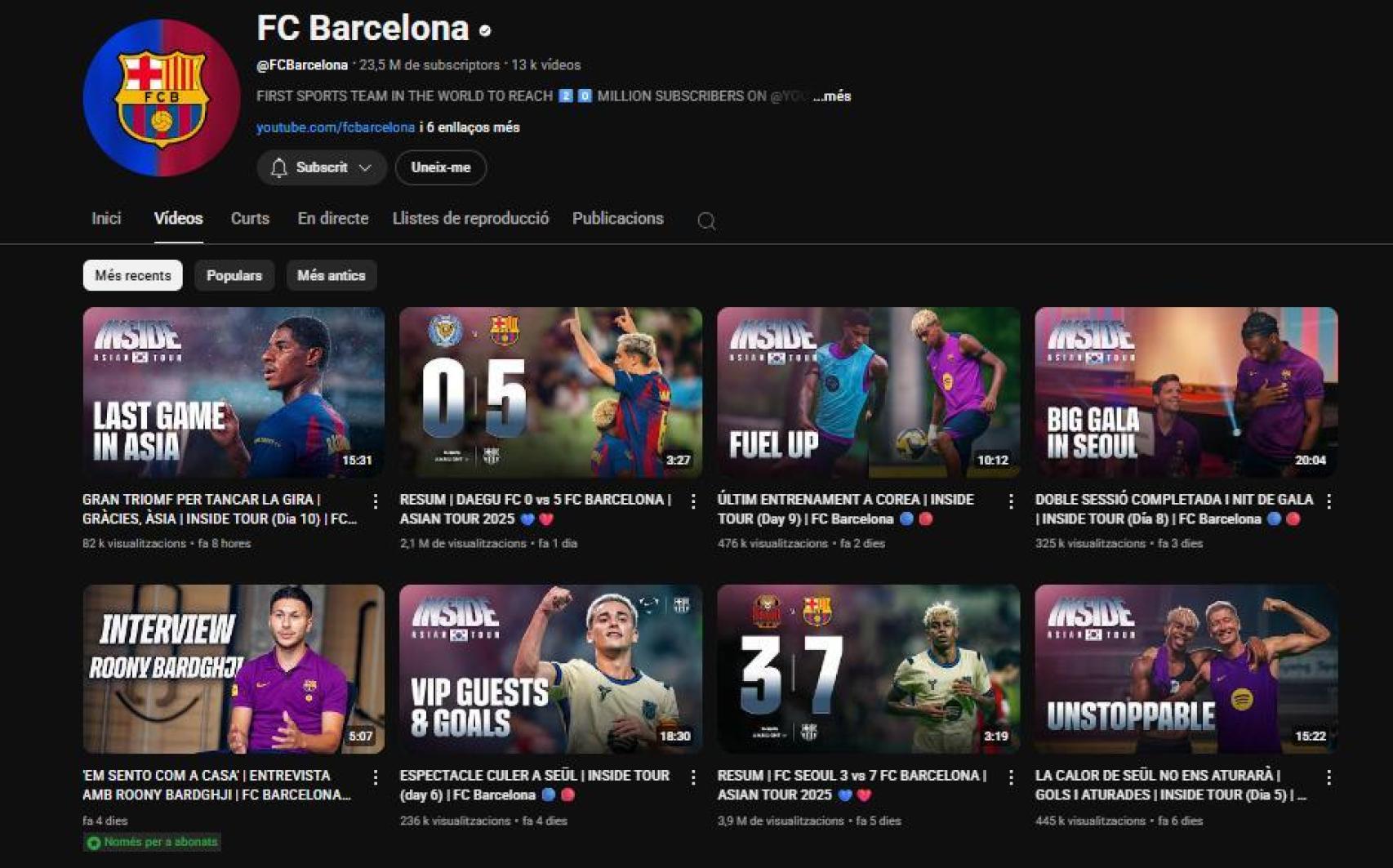This screenshot has height=868, width=1393.
Task: Open options menu for the Roony Bardghji interview video
Action: click(x=376, y=777)
